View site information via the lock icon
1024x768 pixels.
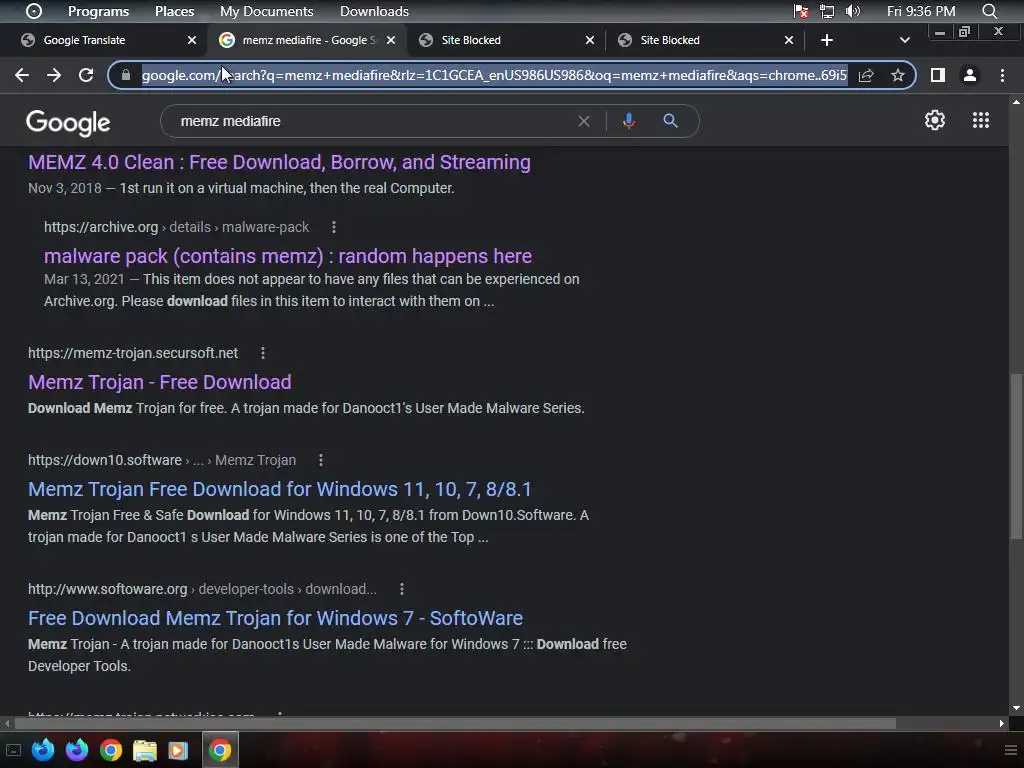pyautogui.click(x=125, y=75)
